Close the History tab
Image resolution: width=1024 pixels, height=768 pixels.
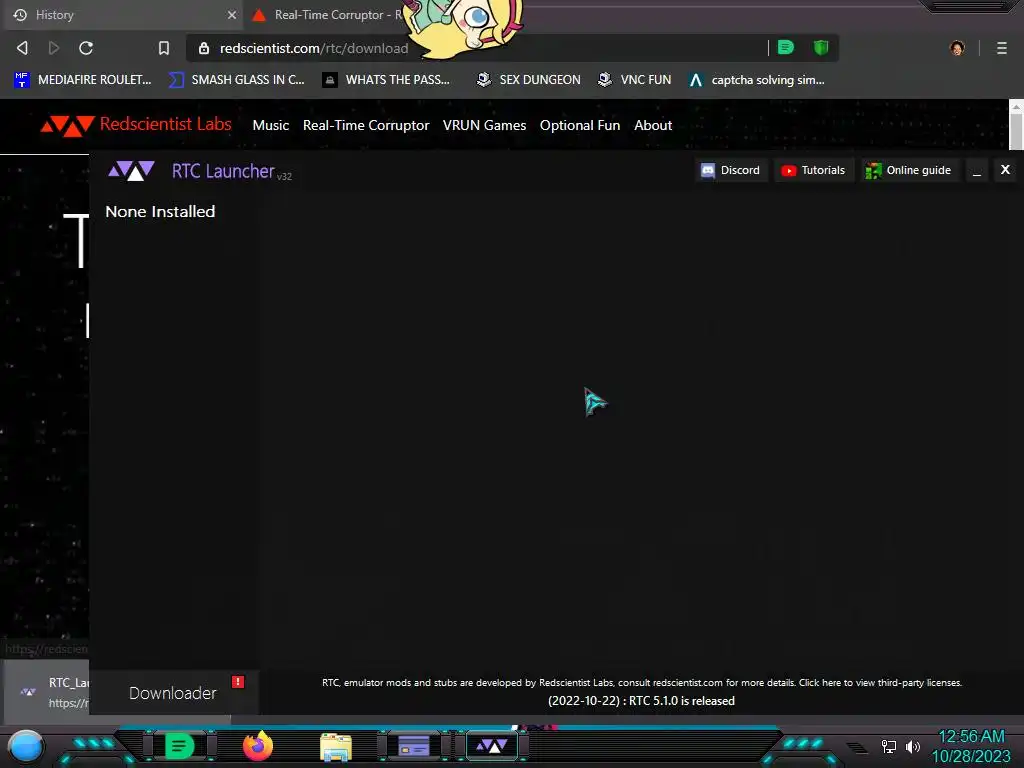pyautogui.click(x=232, y=14)
